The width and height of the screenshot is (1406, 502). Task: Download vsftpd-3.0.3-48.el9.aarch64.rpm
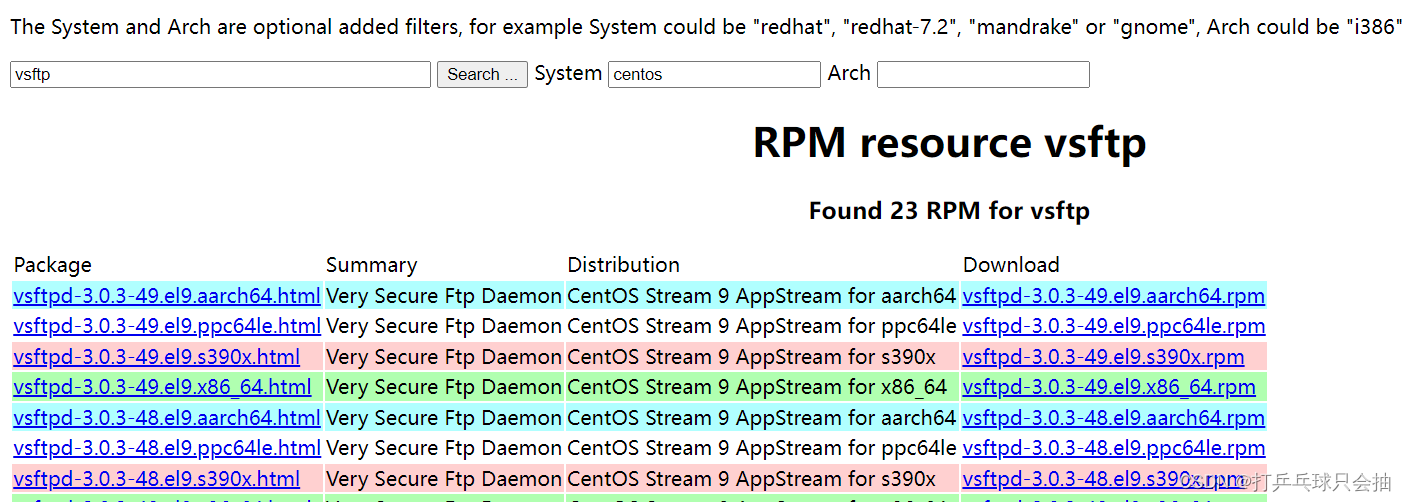coord(1114,417)
